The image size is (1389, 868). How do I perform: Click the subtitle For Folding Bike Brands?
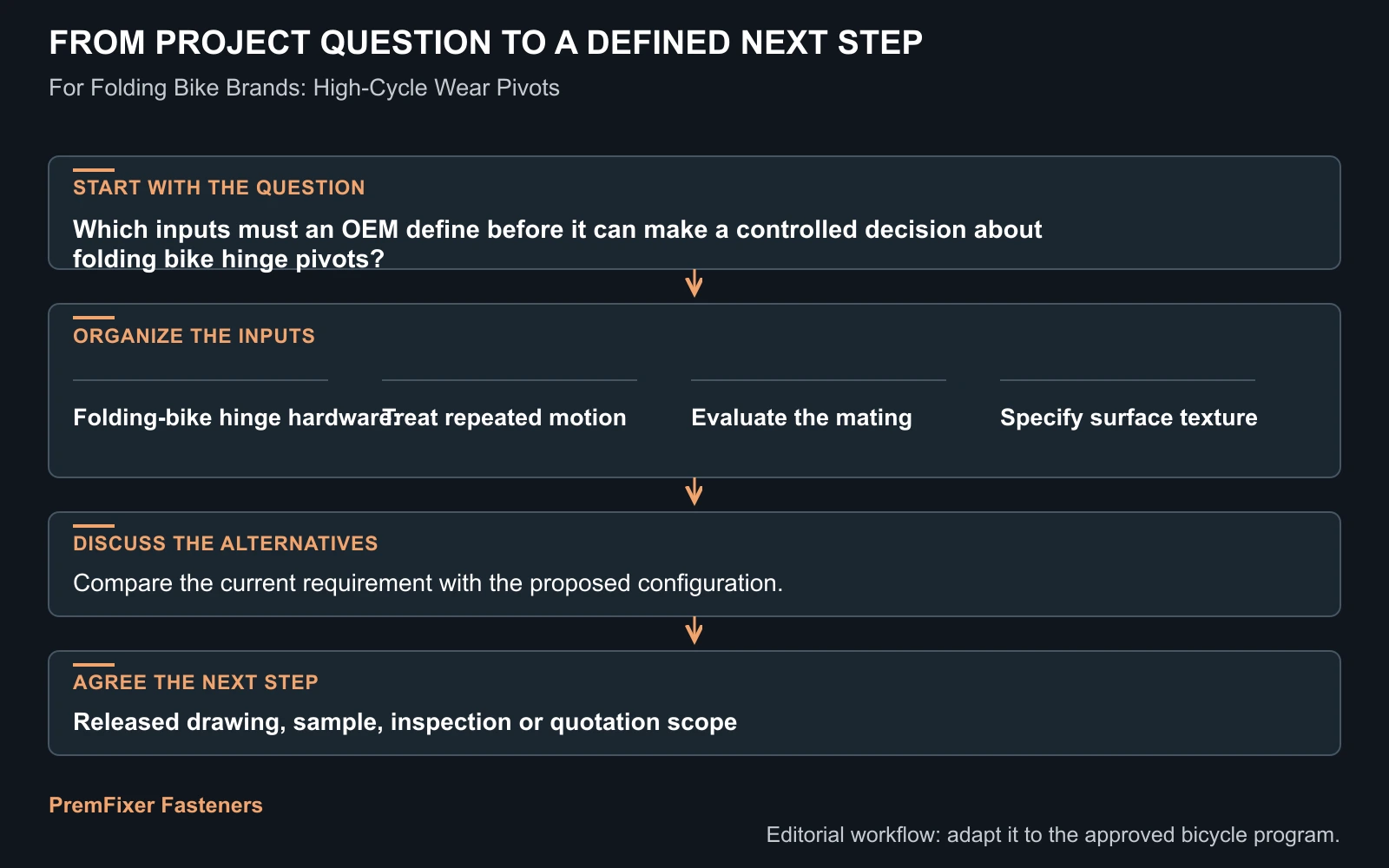pyautogui.click(x=304, y=88)
